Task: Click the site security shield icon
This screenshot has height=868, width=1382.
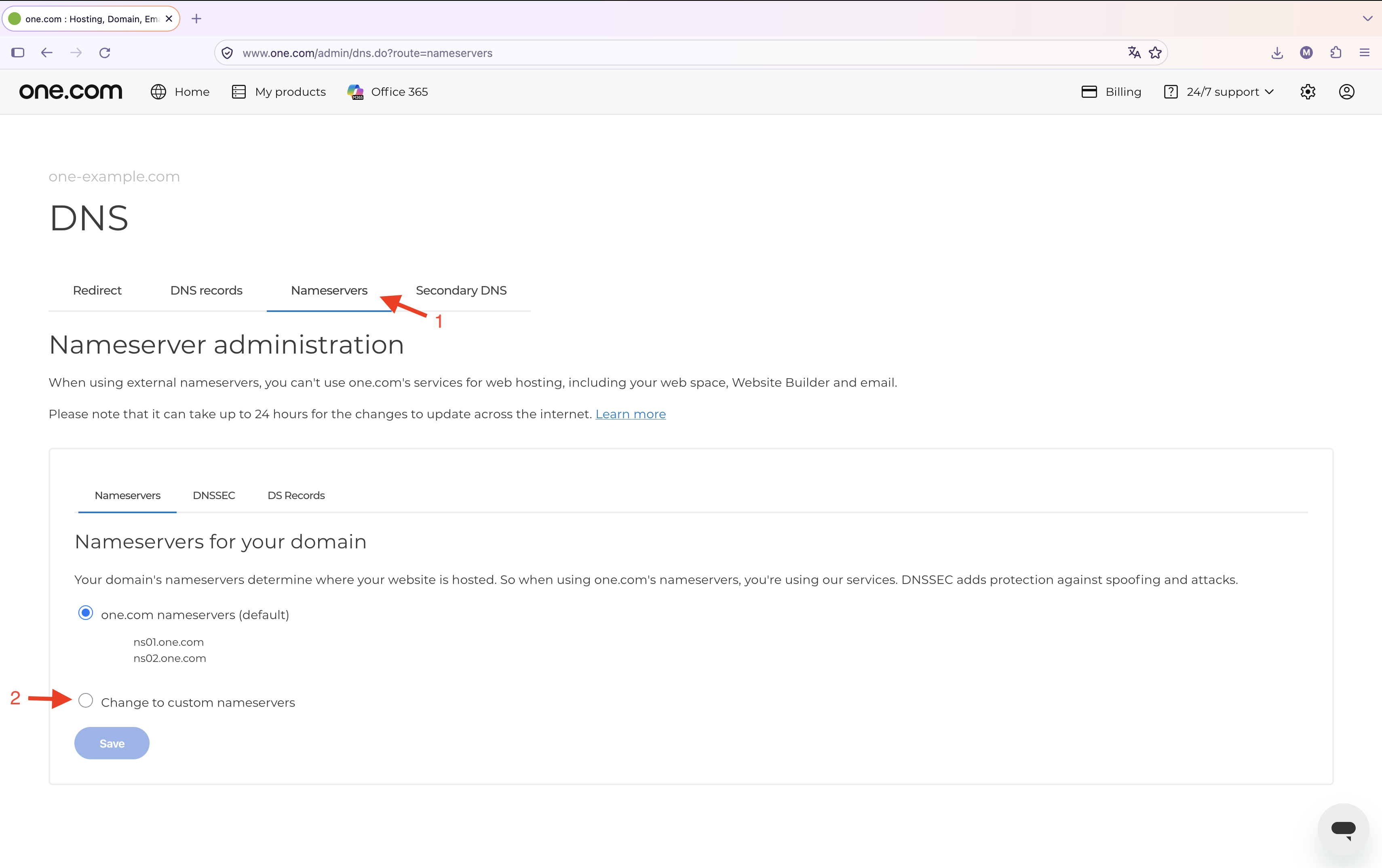Action: click(227, 53)
